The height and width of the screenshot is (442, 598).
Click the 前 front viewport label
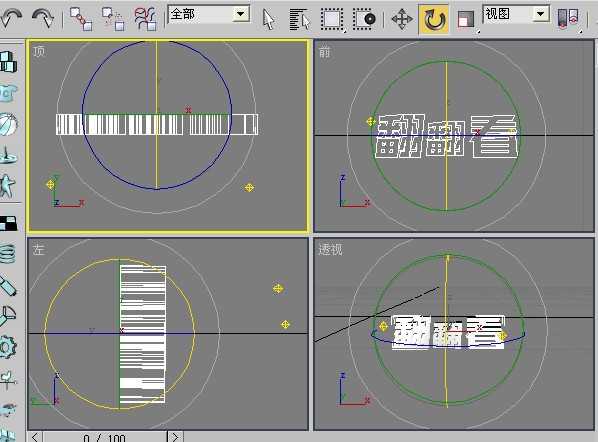tap(324, 52)
